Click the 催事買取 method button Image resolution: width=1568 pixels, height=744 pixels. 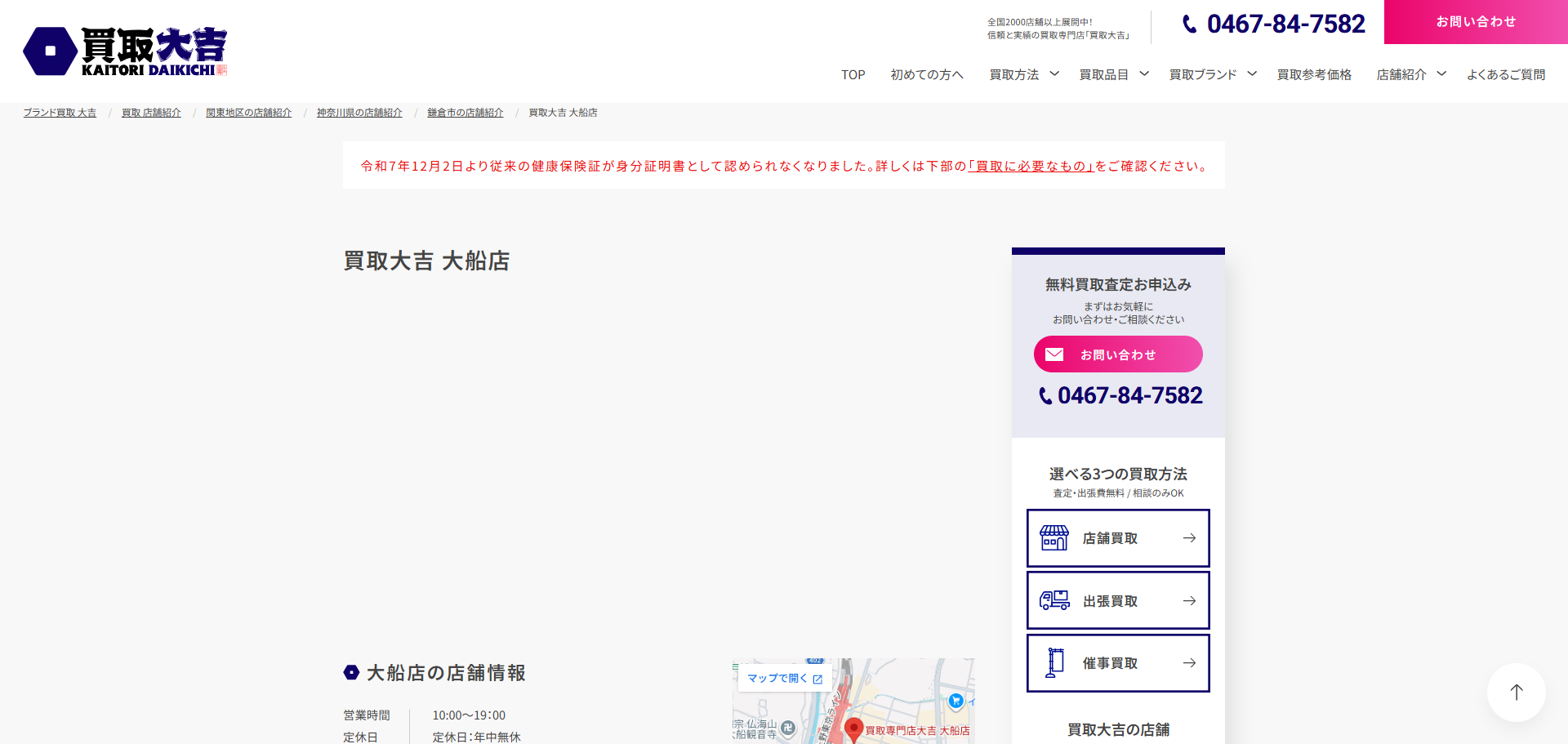coord(1118,663)
